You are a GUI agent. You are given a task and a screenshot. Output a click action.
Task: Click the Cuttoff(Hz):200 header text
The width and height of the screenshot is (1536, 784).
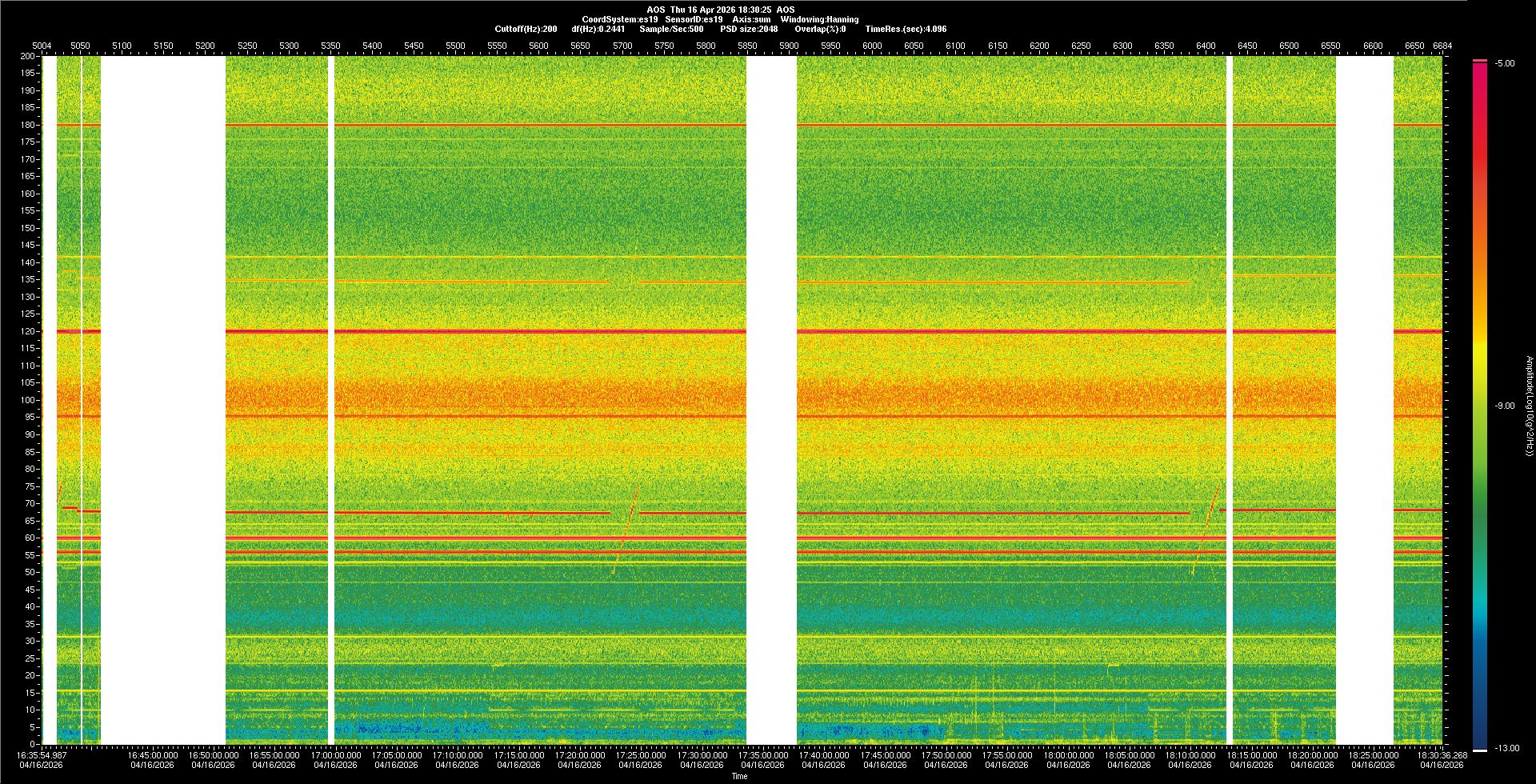tap(526, 29)
